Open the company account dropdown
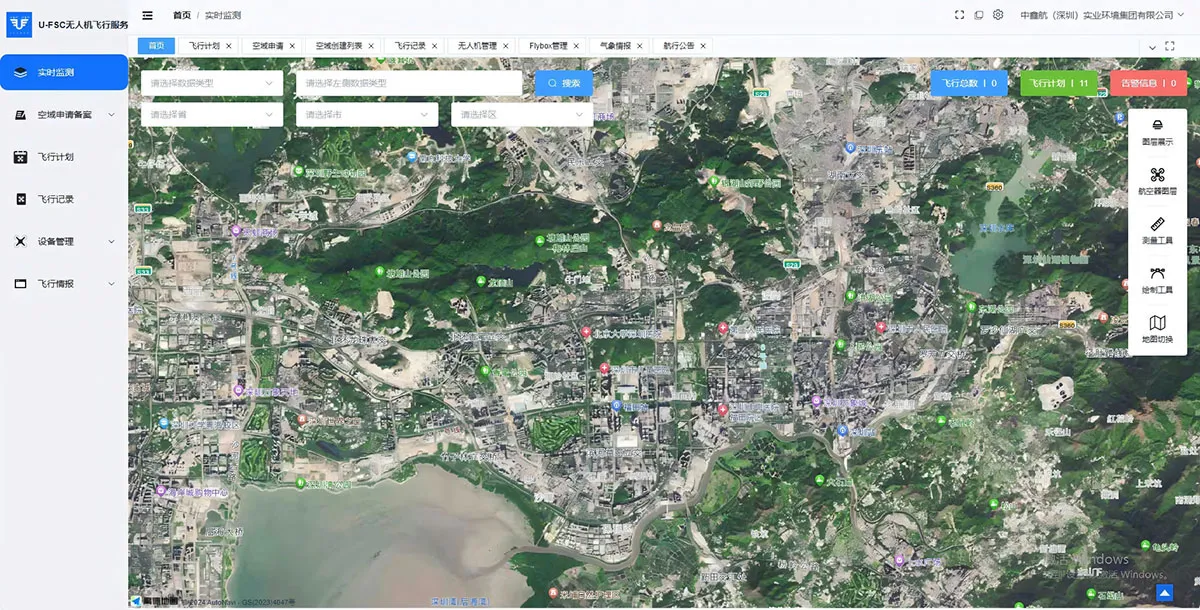 pyautogui.click(x=1101, y=15)
